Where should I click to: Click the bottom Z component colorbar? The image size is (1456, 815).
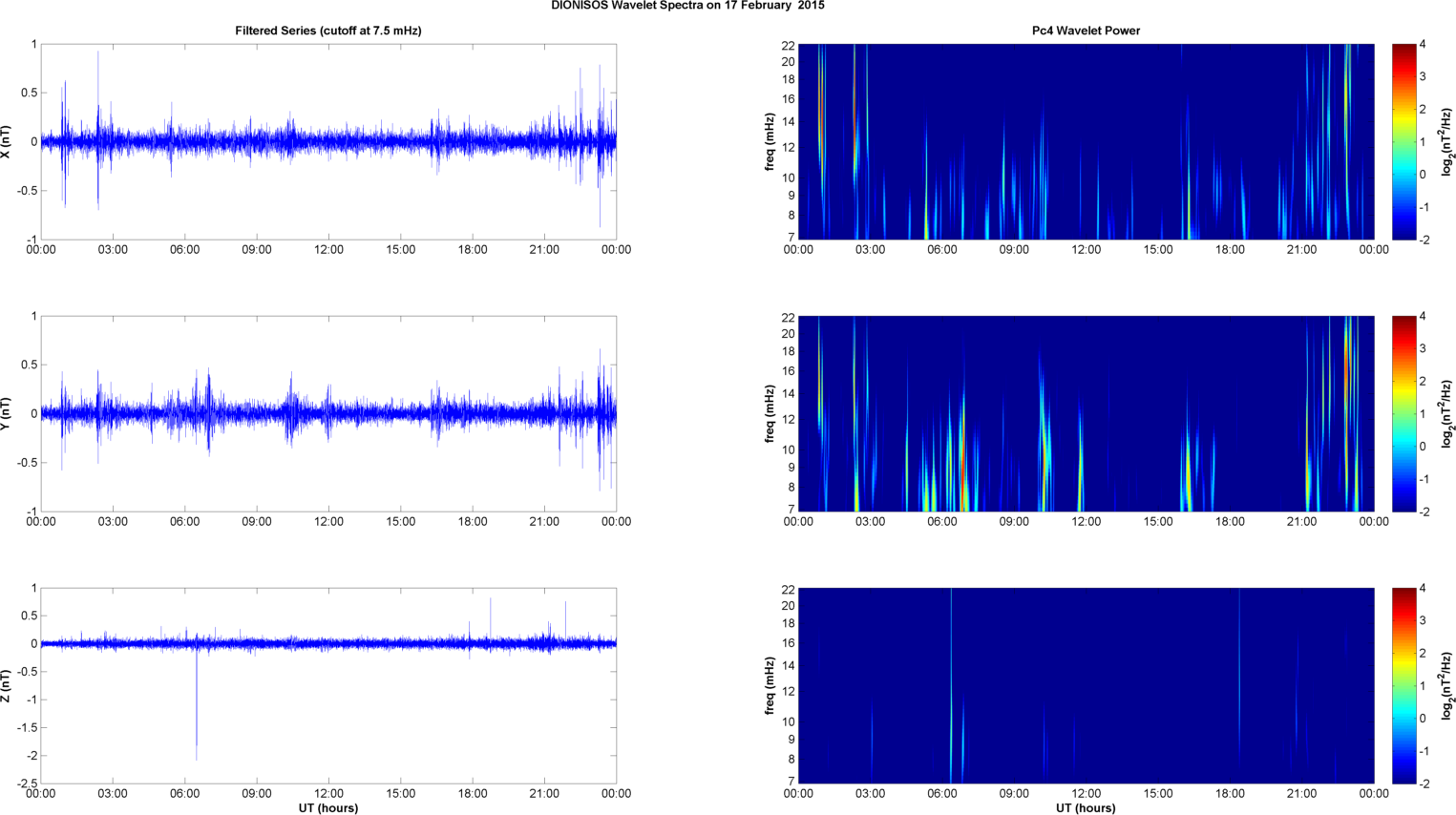click(x=1403, y=685)
